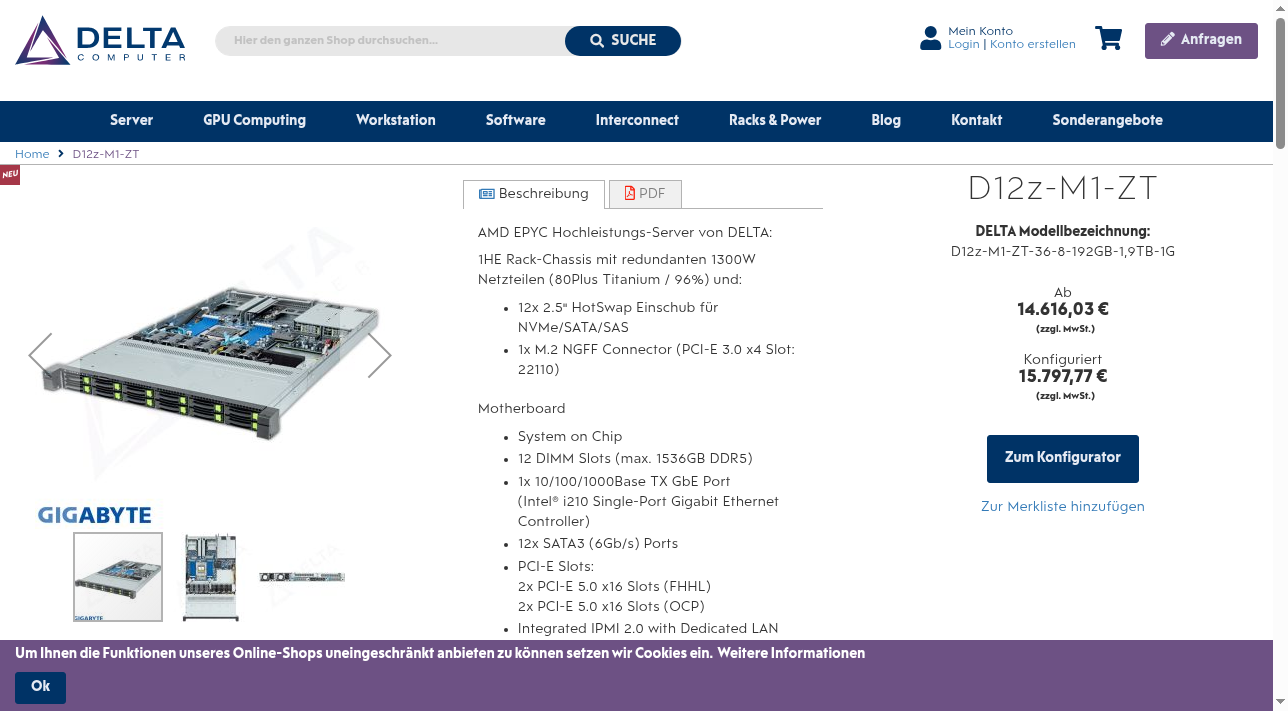
Task: Open the Login link
Action: (x=964, y=45)
